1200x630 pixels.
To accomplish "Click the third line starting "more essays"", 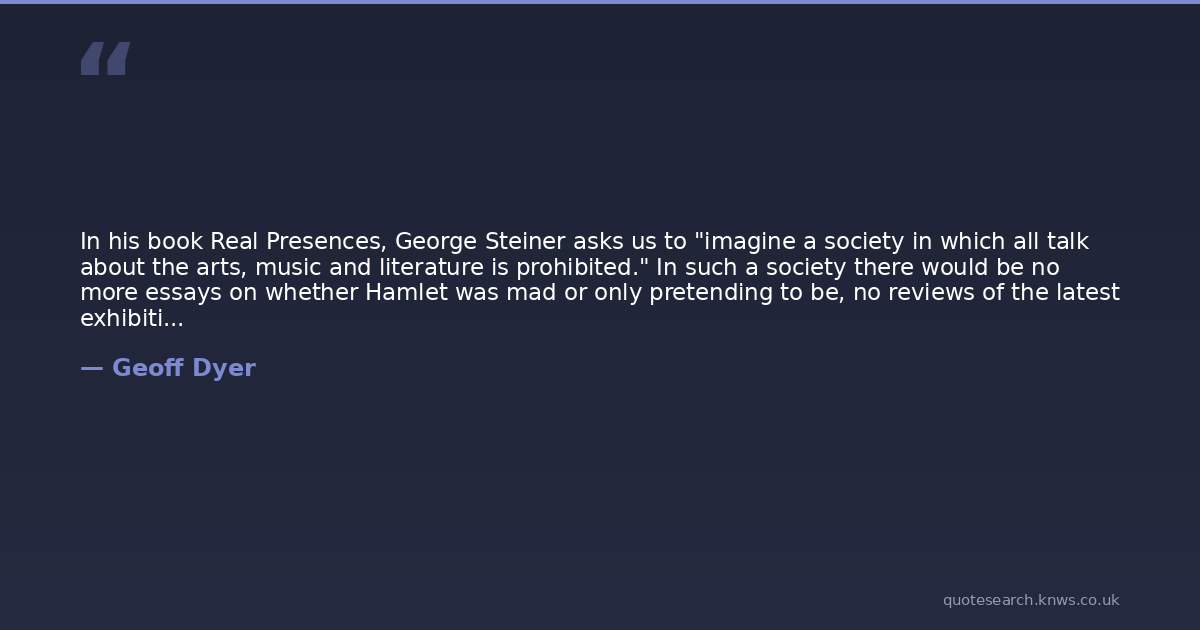I will (x=599, y=293).
